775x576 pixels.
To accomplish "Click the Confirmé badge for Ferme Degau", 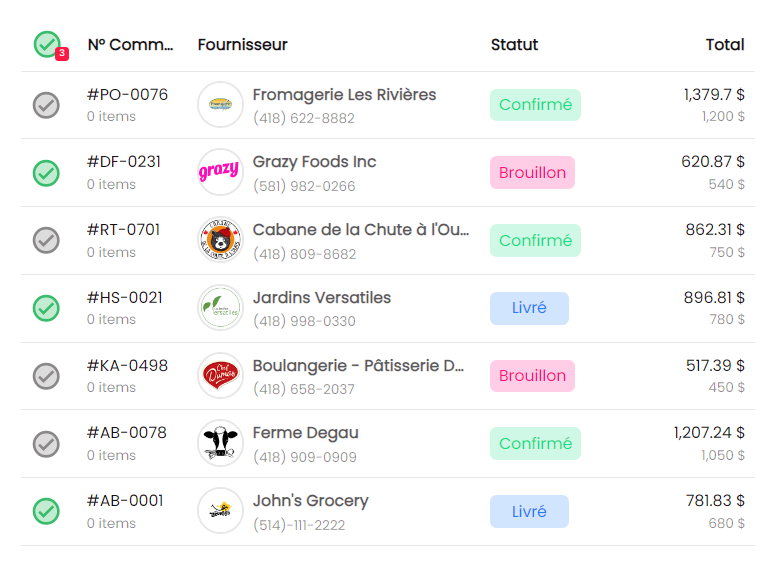I will (x=535, y=443).
